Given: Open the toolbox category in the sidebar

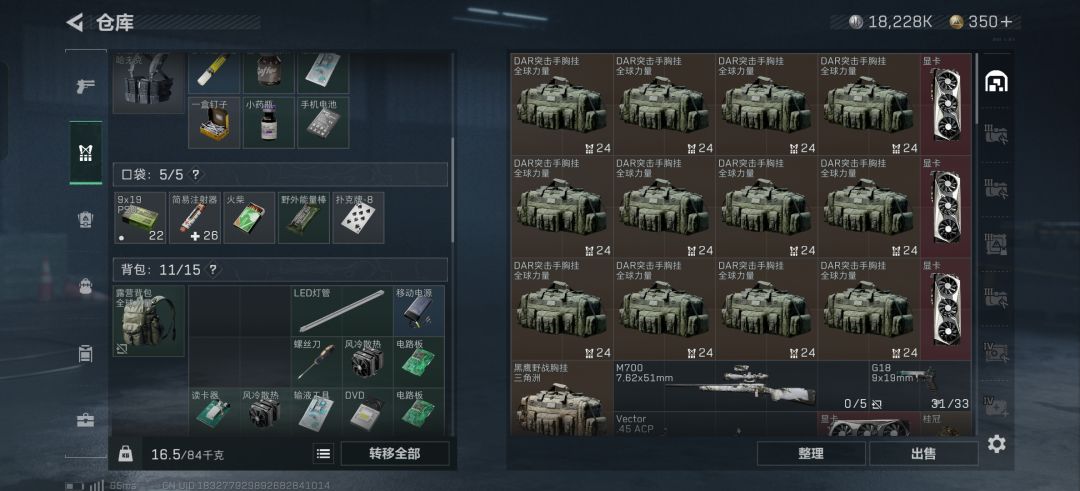Looking at the screenshot, I should coord(85,420).
